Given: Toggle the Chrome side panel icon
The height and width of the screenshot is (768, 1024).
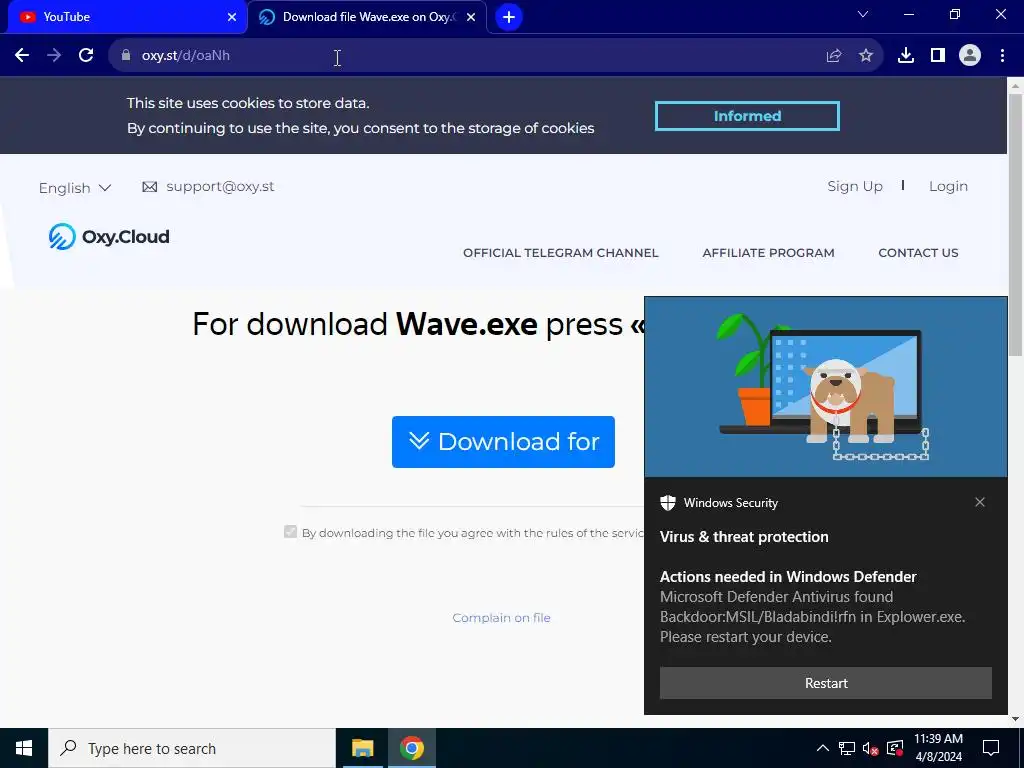Looking at the screenshot, I should pyautogui.click(x=938, y=56).
